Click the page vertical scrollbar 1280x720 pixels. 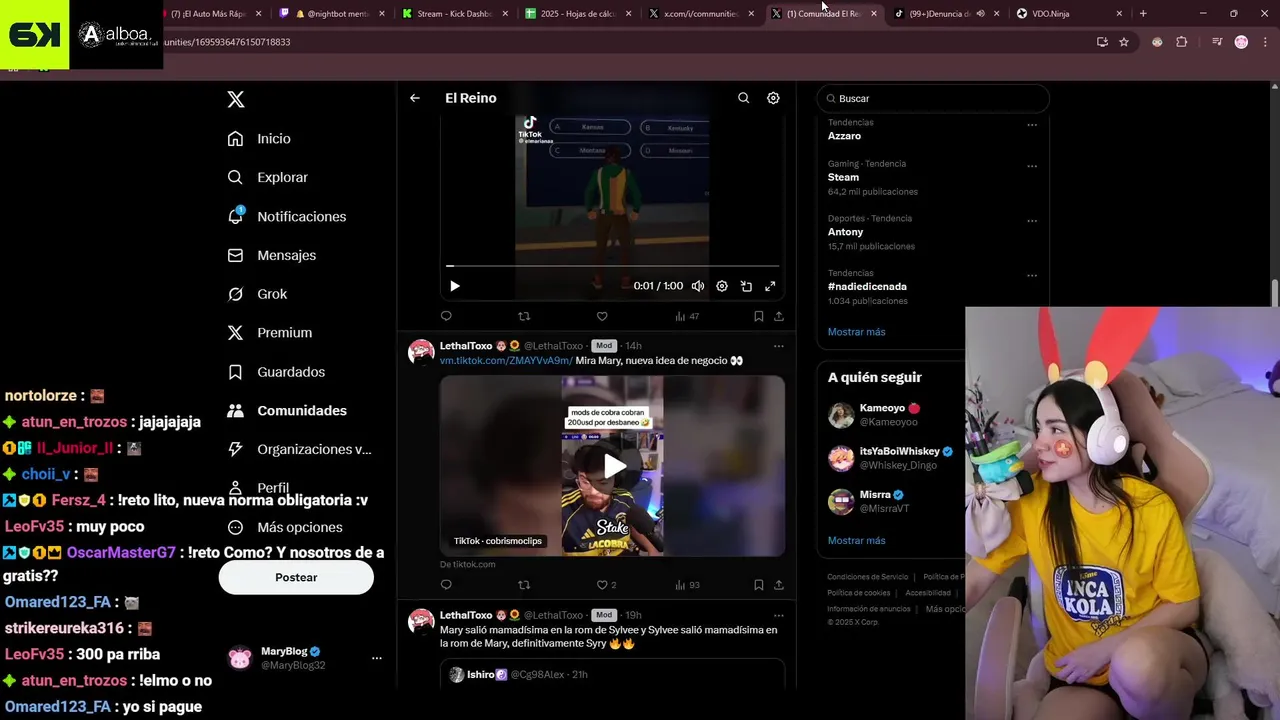coord(1274,295)
